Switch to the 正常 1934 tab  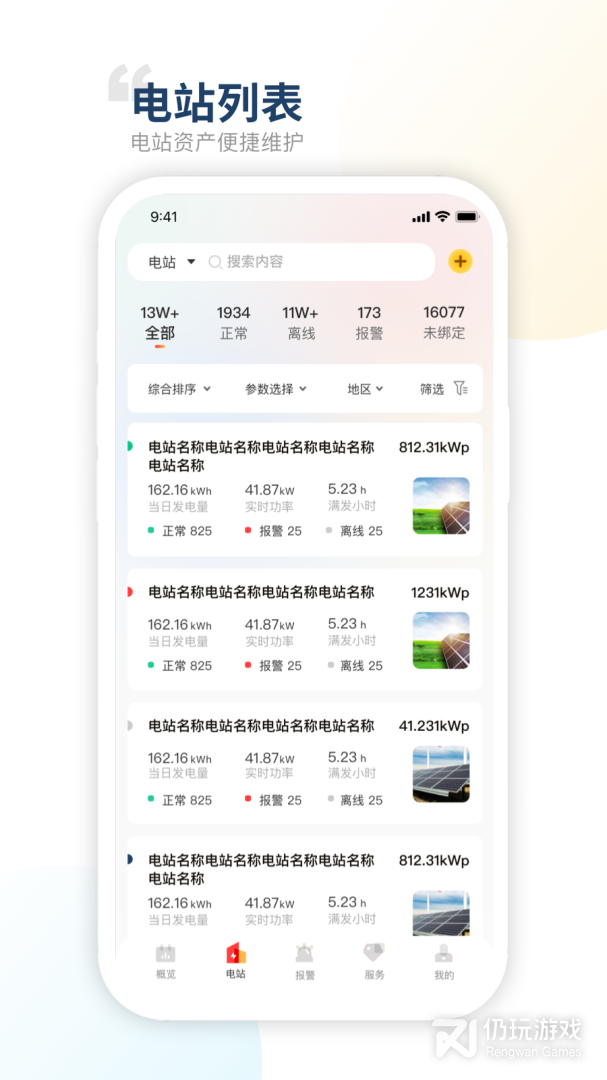click(234, 323)
